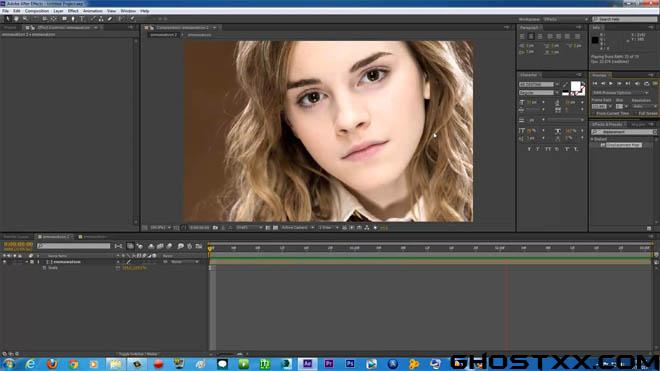
Task: Click the Play button in Preview panel
Action: click(x=611, y=84)
